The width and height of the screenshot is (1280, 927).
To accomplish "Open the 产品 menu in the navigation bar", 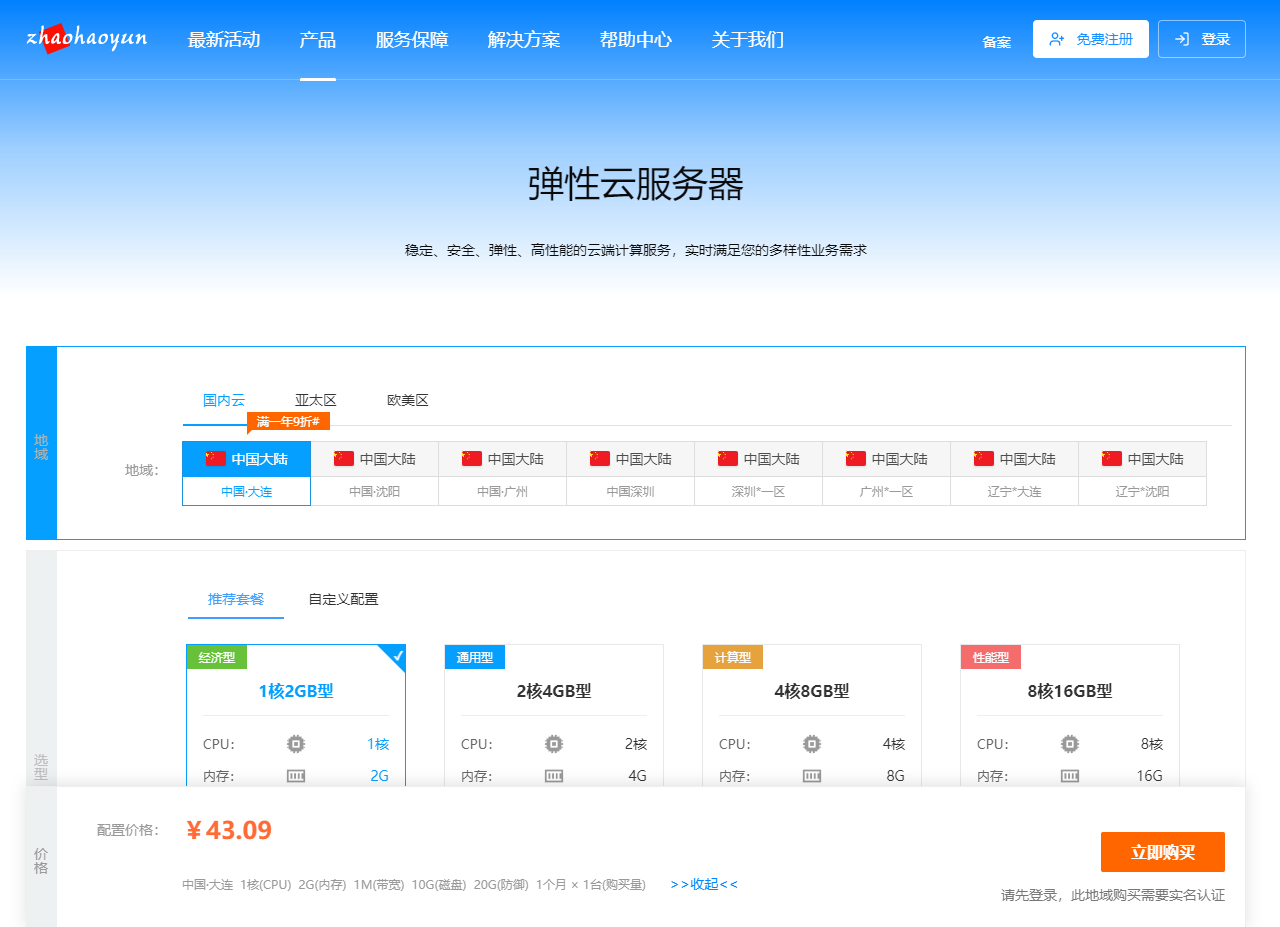I will point(318,40).
